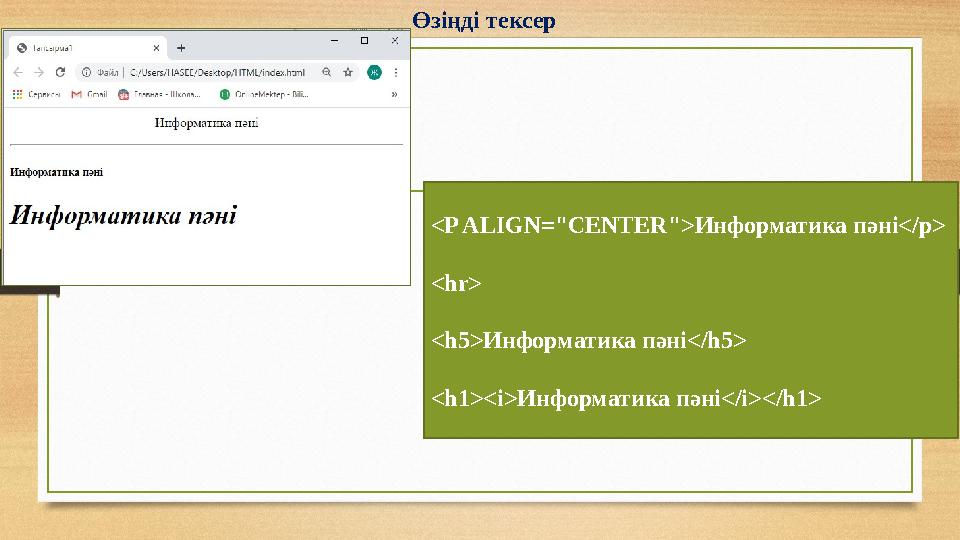This screenshot has height=540, width=960.
Task: Click the browser forward arrow
Action: [x=39, y=72]
